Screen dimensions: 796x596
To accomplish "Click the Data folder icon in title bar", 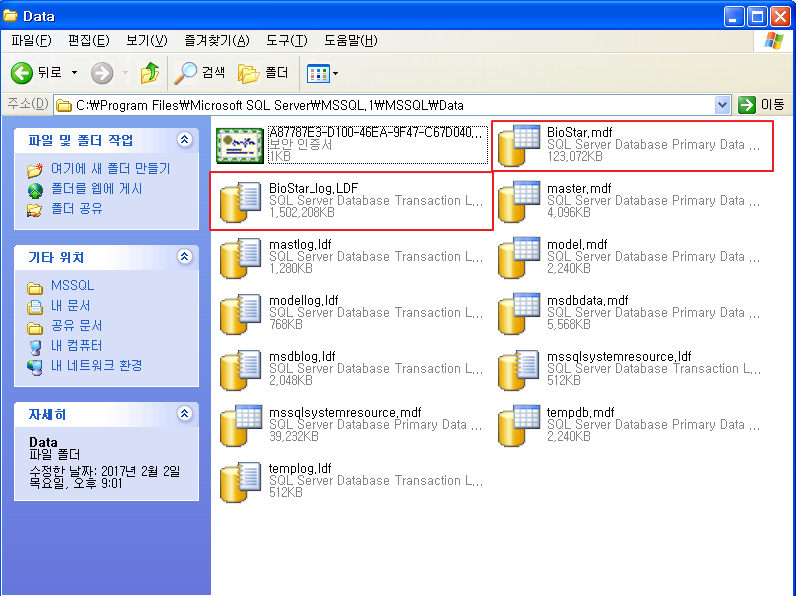I will (x=11, y=16).
